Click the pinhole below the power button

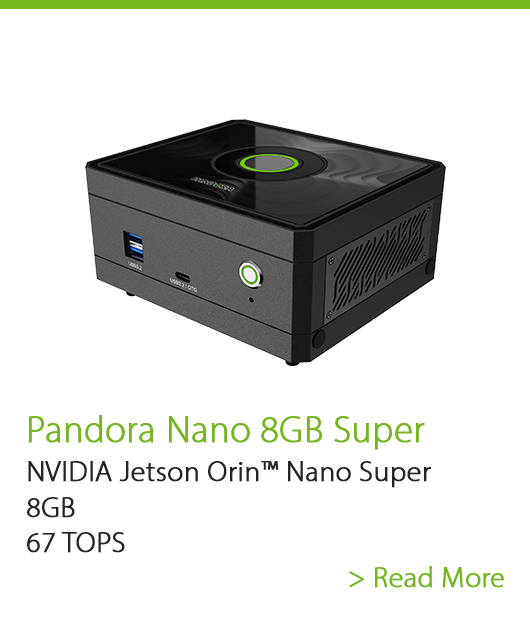251,299
